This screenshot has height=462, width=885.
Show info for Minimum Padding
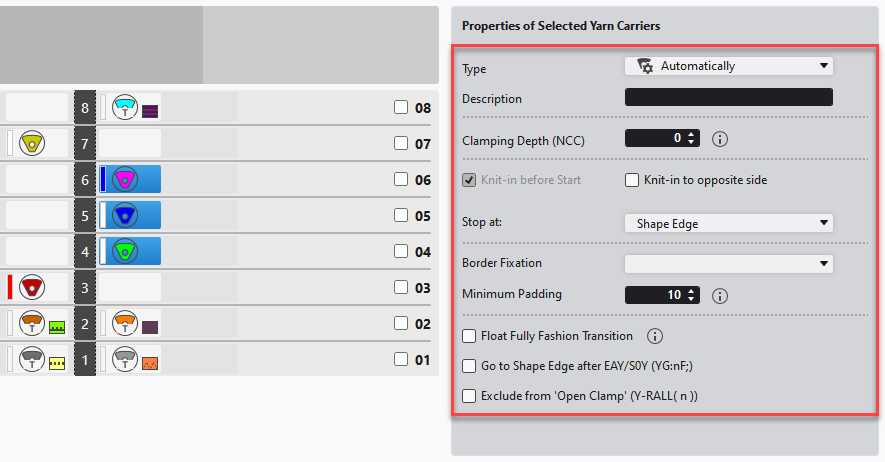719,296
